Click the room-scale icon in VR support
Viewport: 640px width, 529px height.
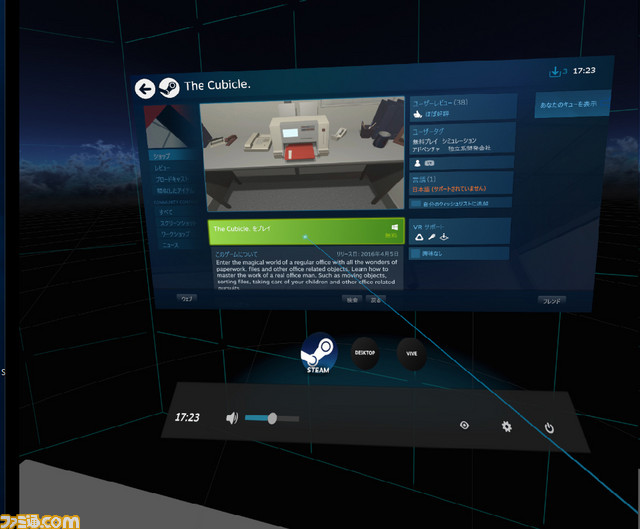[444, 237]
